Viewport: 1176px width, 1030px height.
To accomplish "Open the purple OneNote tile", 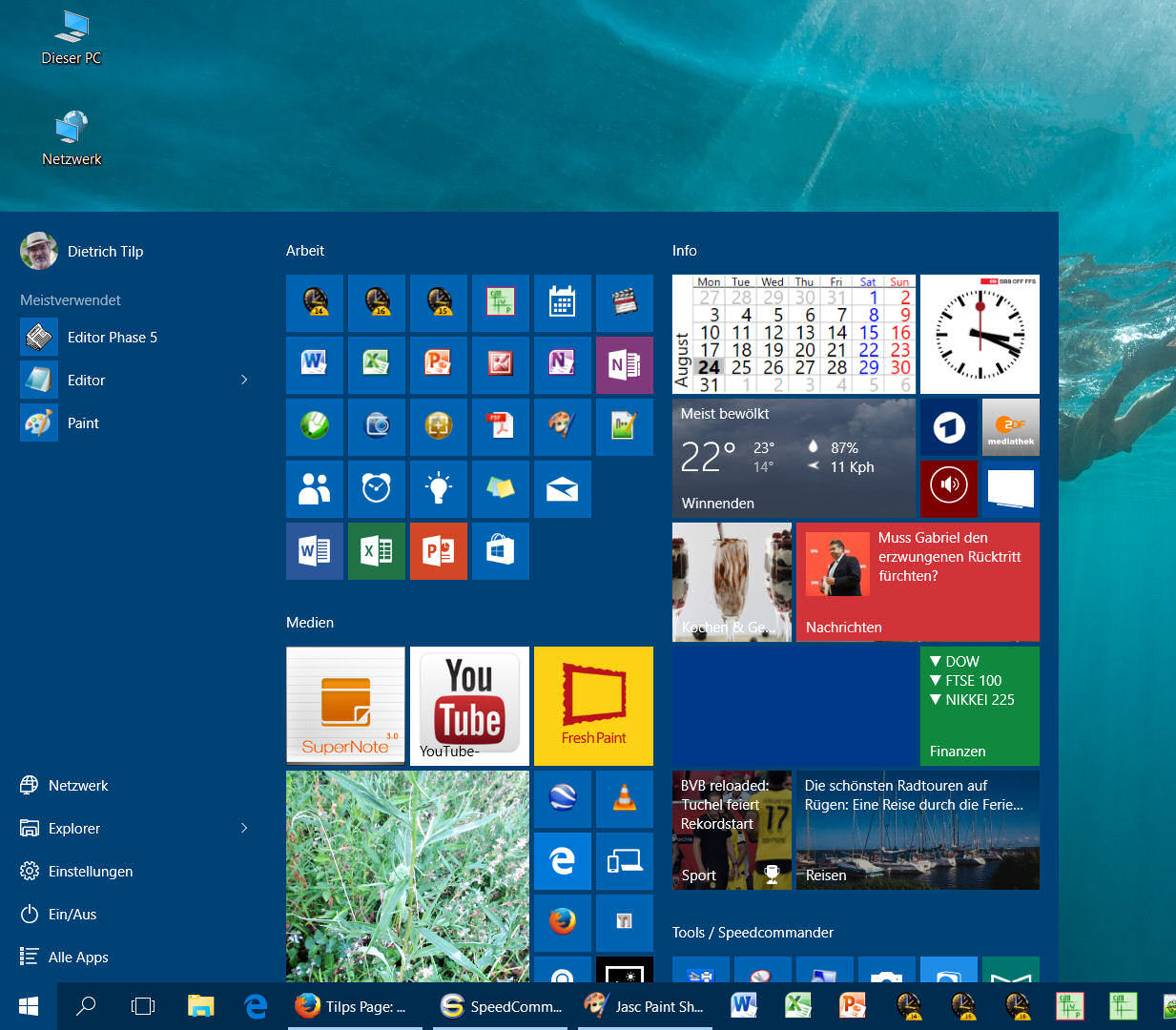I will (x=624, y=364).
